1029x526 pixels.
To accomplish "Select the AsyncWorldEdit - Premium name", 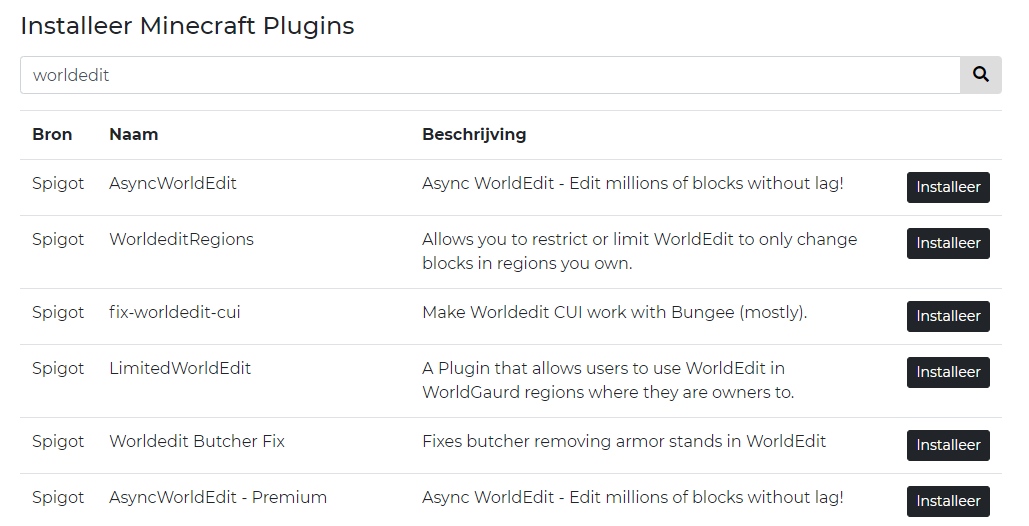I will (x=217, y=497).
